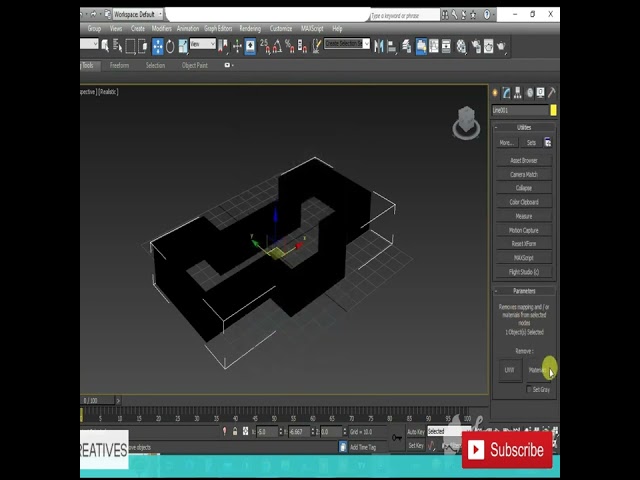Click the Mirror tool icon
640x480 pixels.
pyautogui.click(x=379, y=46)
